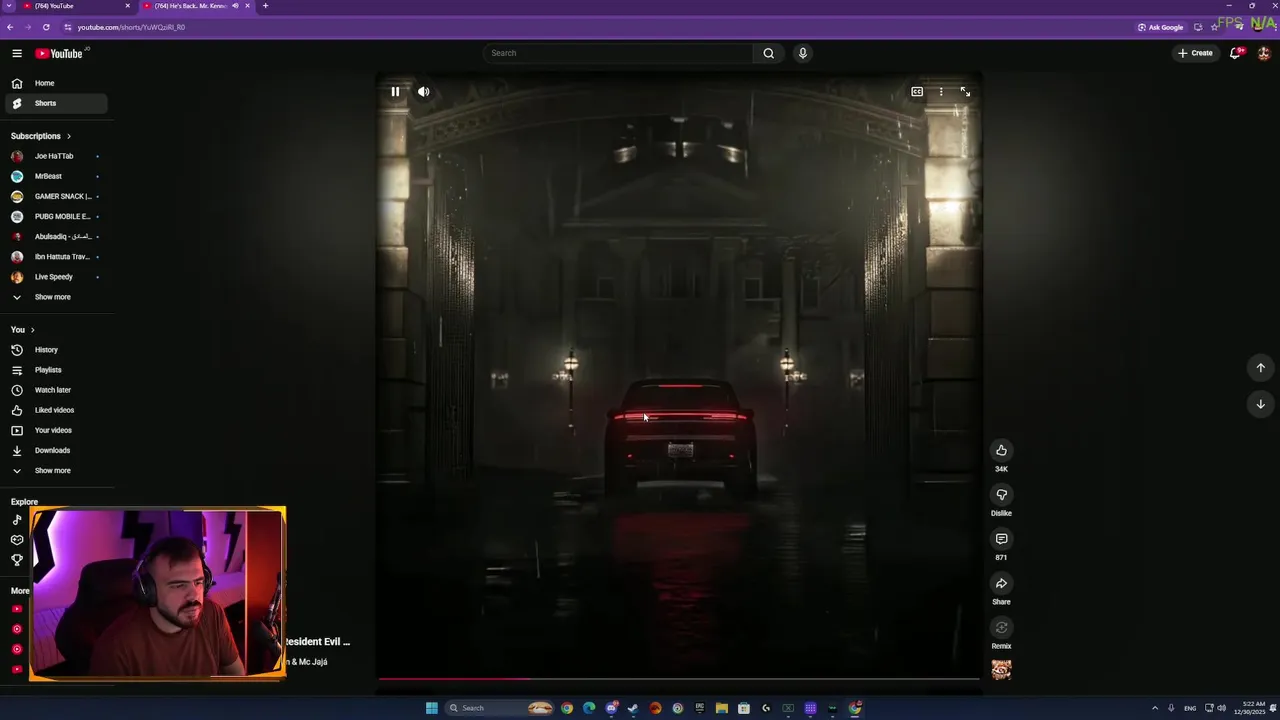1280x720 pixels.
Task: Expand the Subscriptions section
Action: [x=41, y=136]
